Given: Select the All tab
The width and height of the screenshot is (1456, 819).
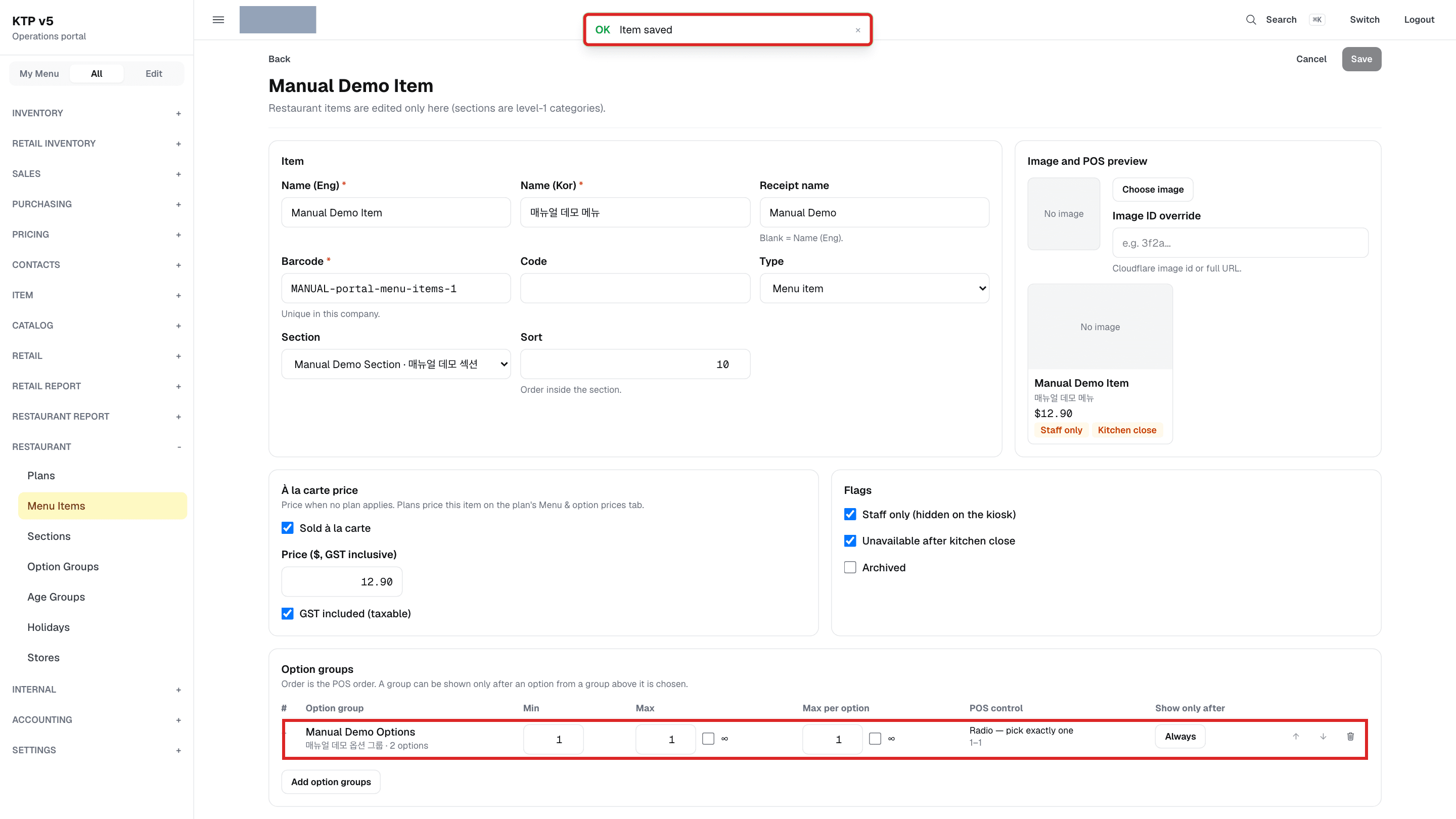Looking at the screenshot, I should pyautogui.click(x=97, y=73).
